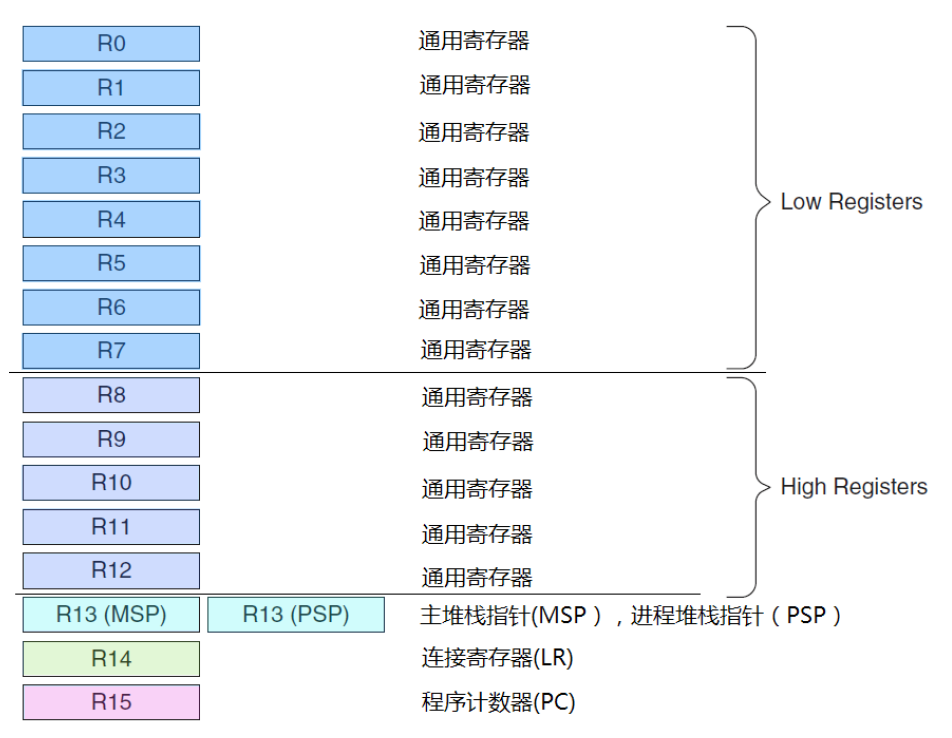Select the R13 (PSP) box
The height and width of the screenshot is (738, 952).
click(296, 615)
